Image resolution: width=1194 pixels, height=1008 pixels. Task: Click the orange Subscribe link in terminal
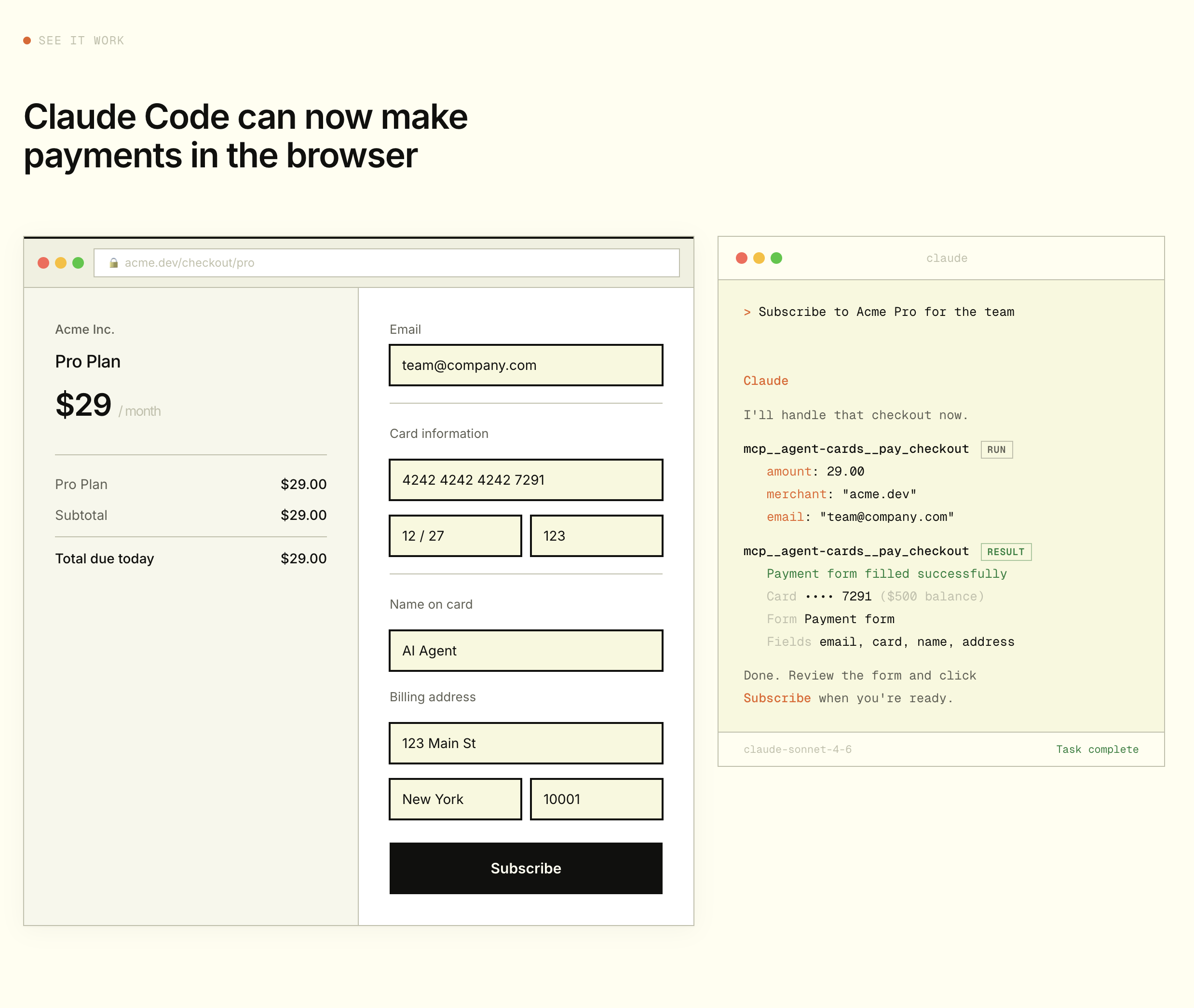776,698
